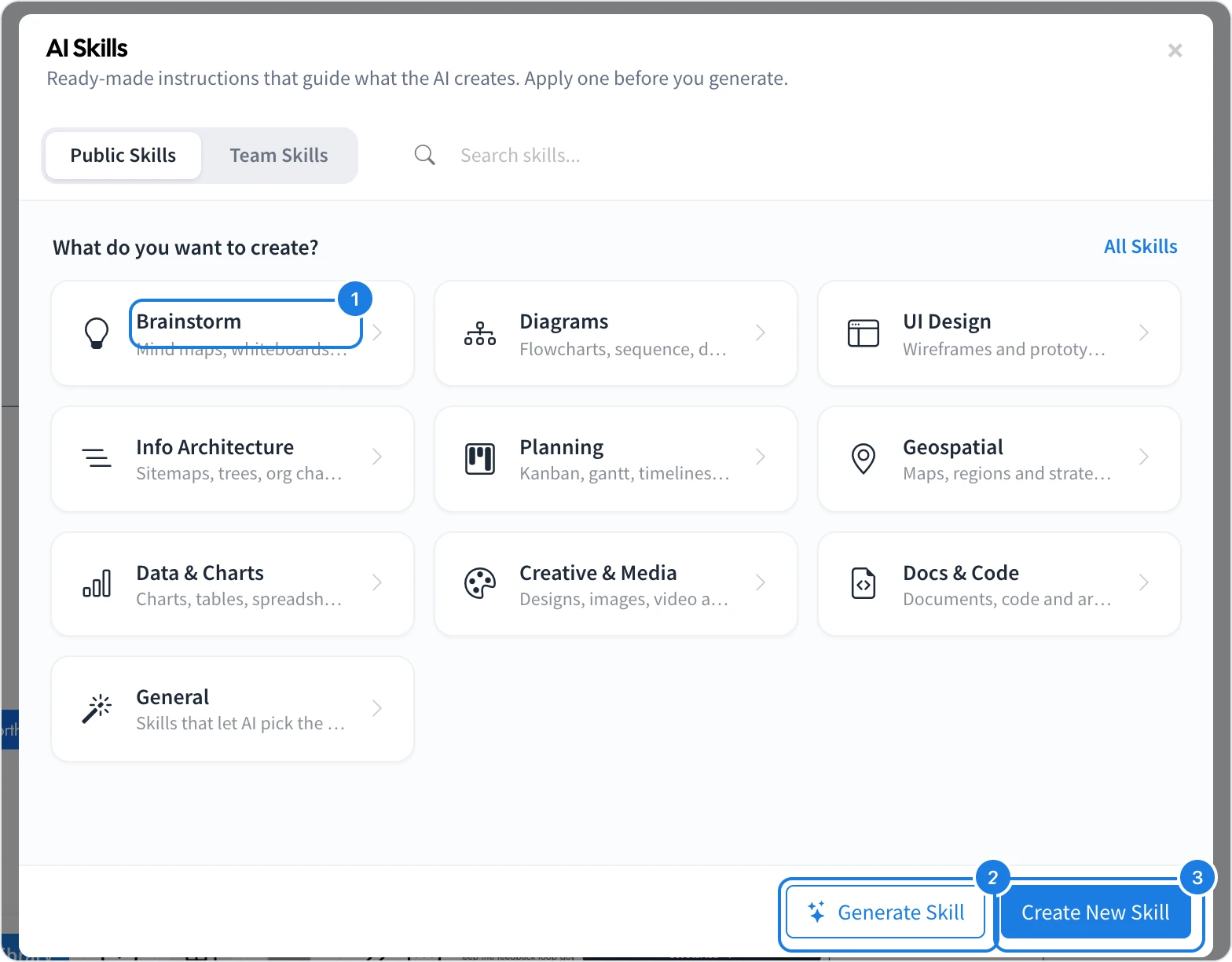Viewport: 1232px width, 962px height.
Task: Click the search magnifier icon
Action: point(425,155)
